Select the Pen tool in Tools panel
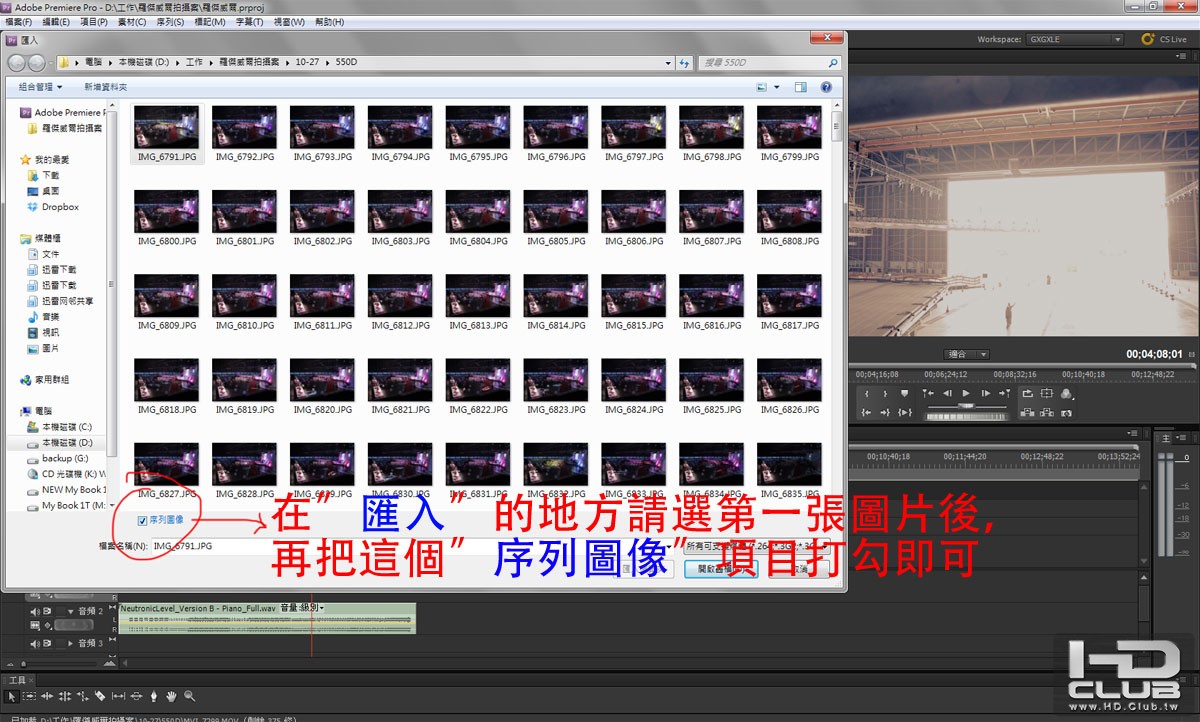Viewport: 1200px width, 722px height. [154, 696]
